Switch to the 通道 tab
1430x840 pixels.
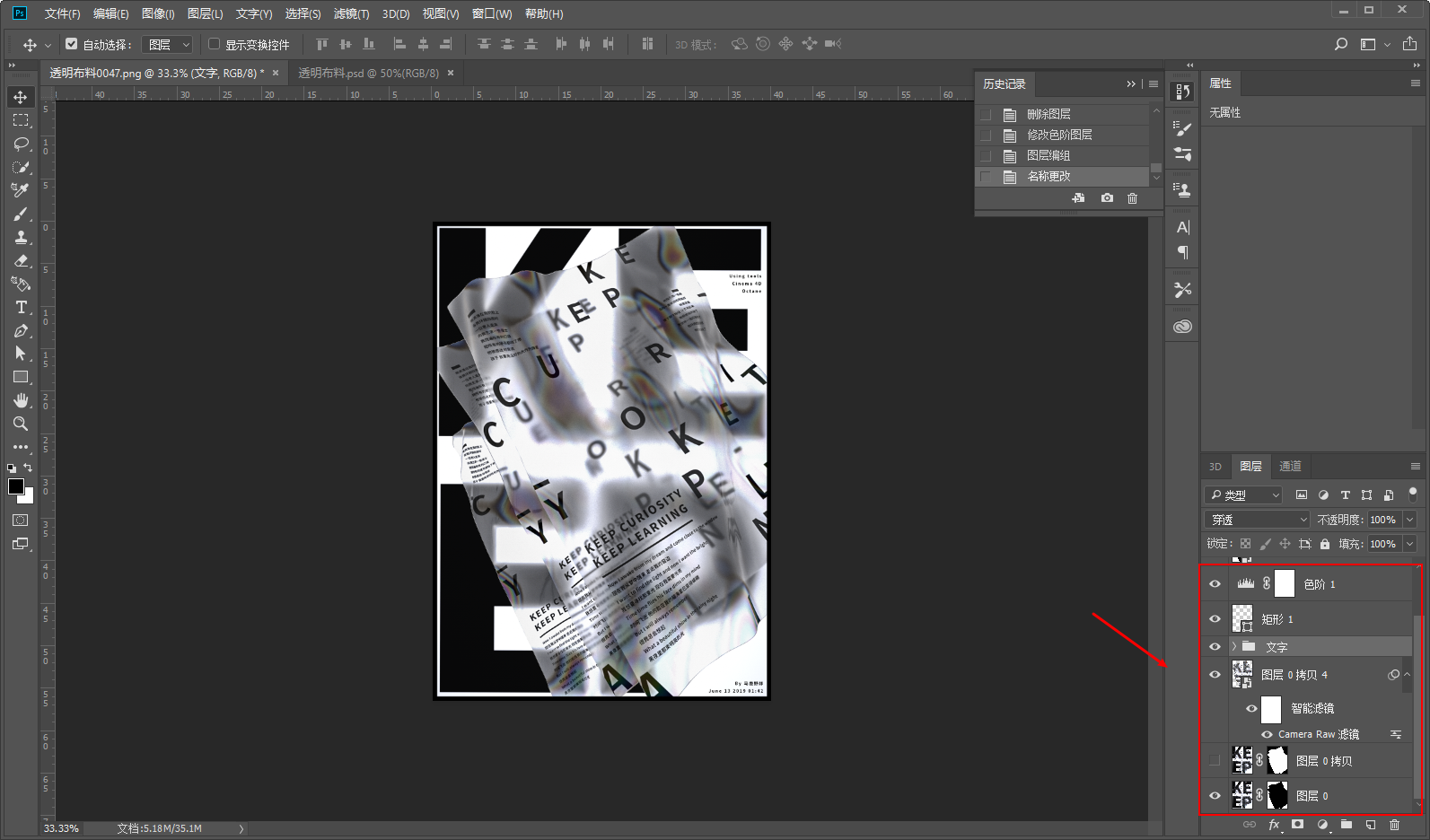click(1290, 466)
